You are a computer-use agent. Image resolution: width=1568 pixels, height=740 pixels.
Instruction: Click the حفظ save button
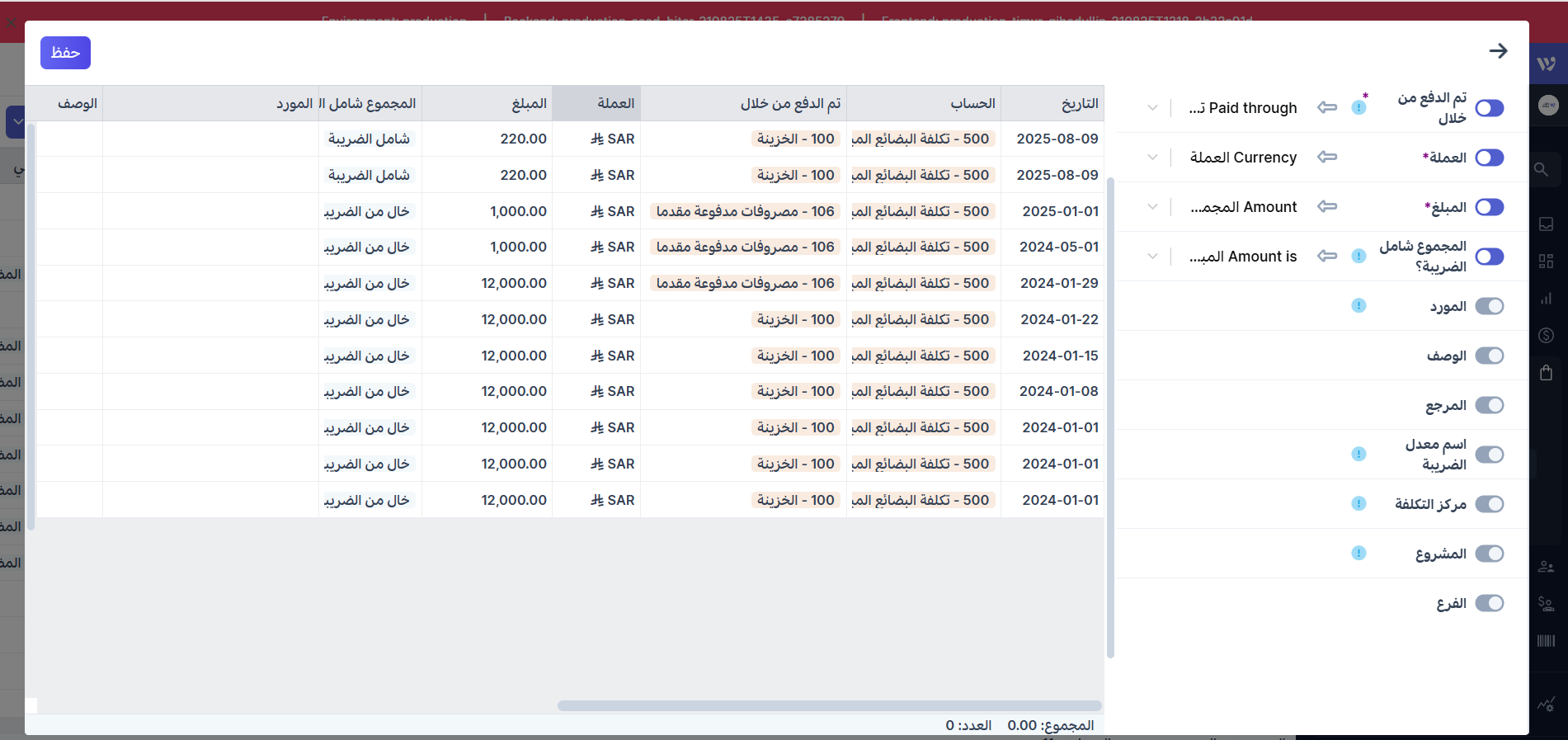click(x=65, y=53)
